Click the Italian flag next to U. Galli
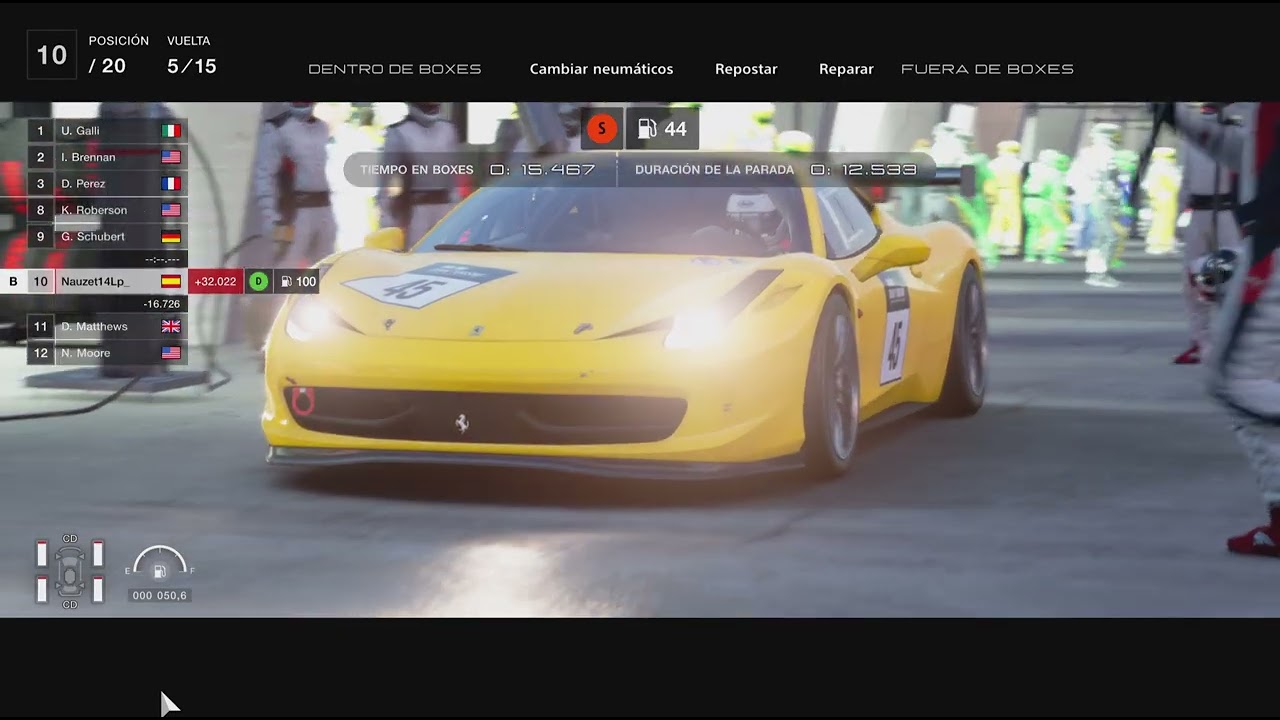 pyautogui.click(x=171, y=131)
